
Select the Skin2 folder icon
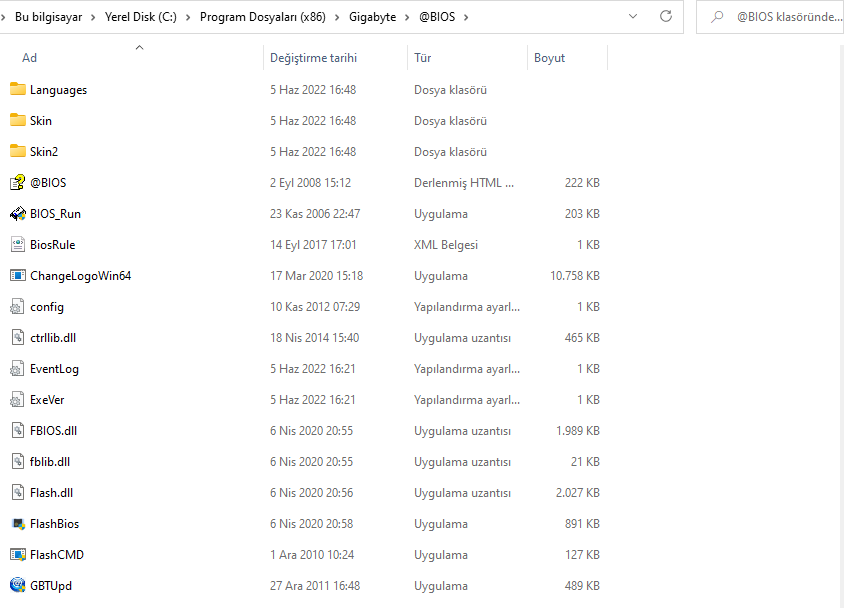(x=18, y=151)
